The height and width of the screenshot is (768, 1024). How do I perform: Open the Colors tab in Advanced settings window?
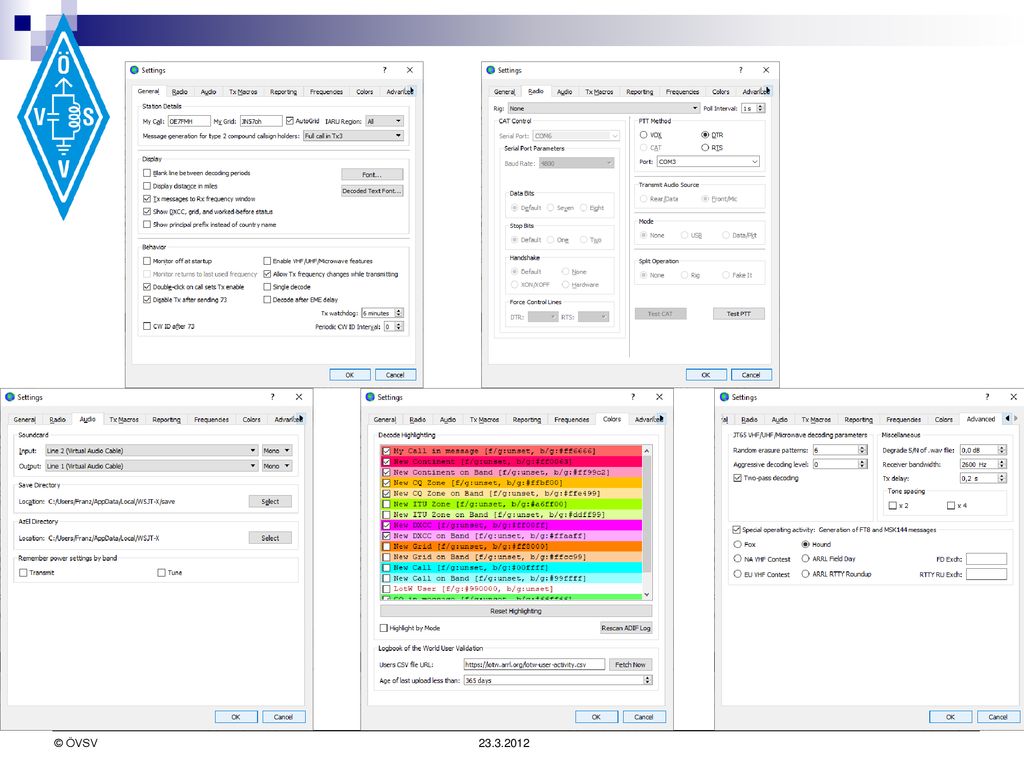click(x=944, y=419)
